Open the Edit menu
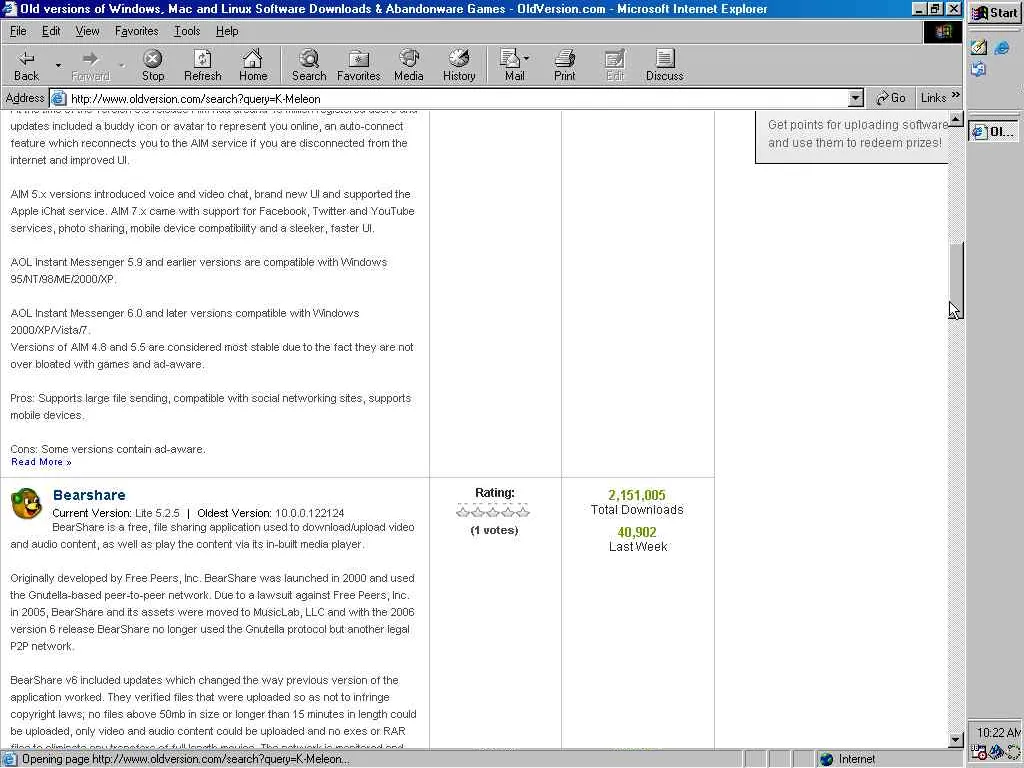 click(x=51, y=31)
